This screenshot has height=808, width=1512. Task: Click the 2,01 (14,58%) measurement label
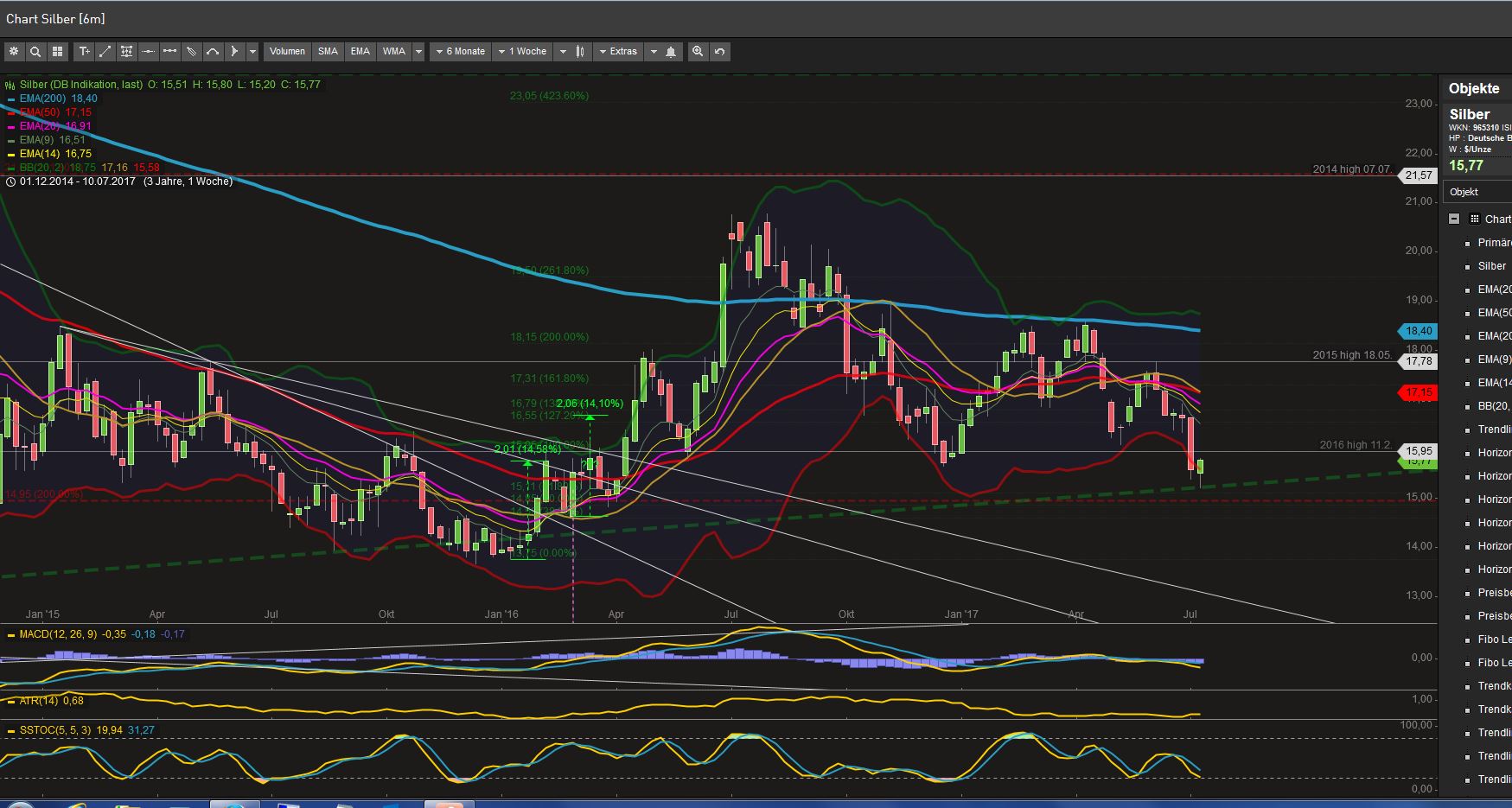pyautogui.click(x=527, y=449)
